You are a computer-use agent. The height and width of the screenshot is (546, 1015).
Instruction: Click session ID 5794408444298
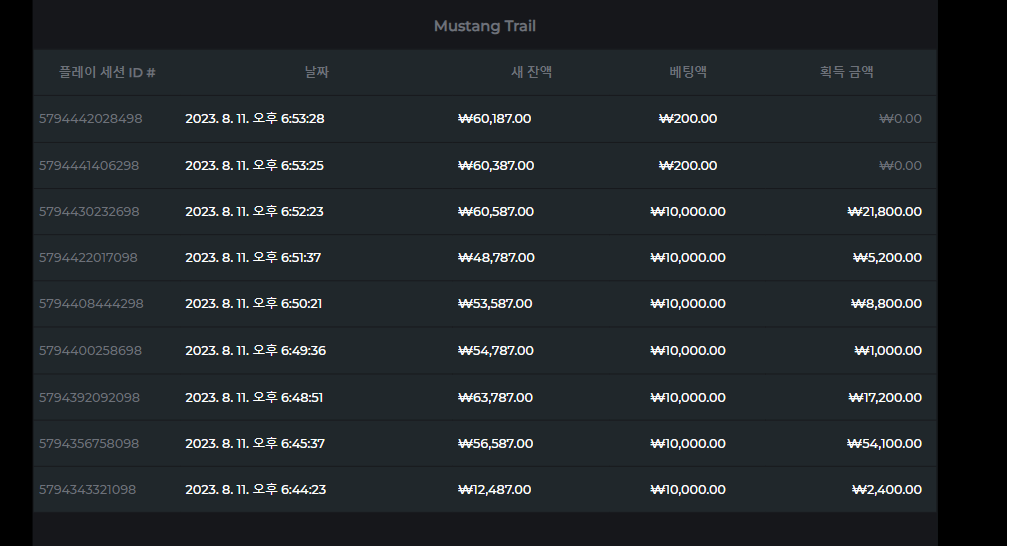point(91,303)
